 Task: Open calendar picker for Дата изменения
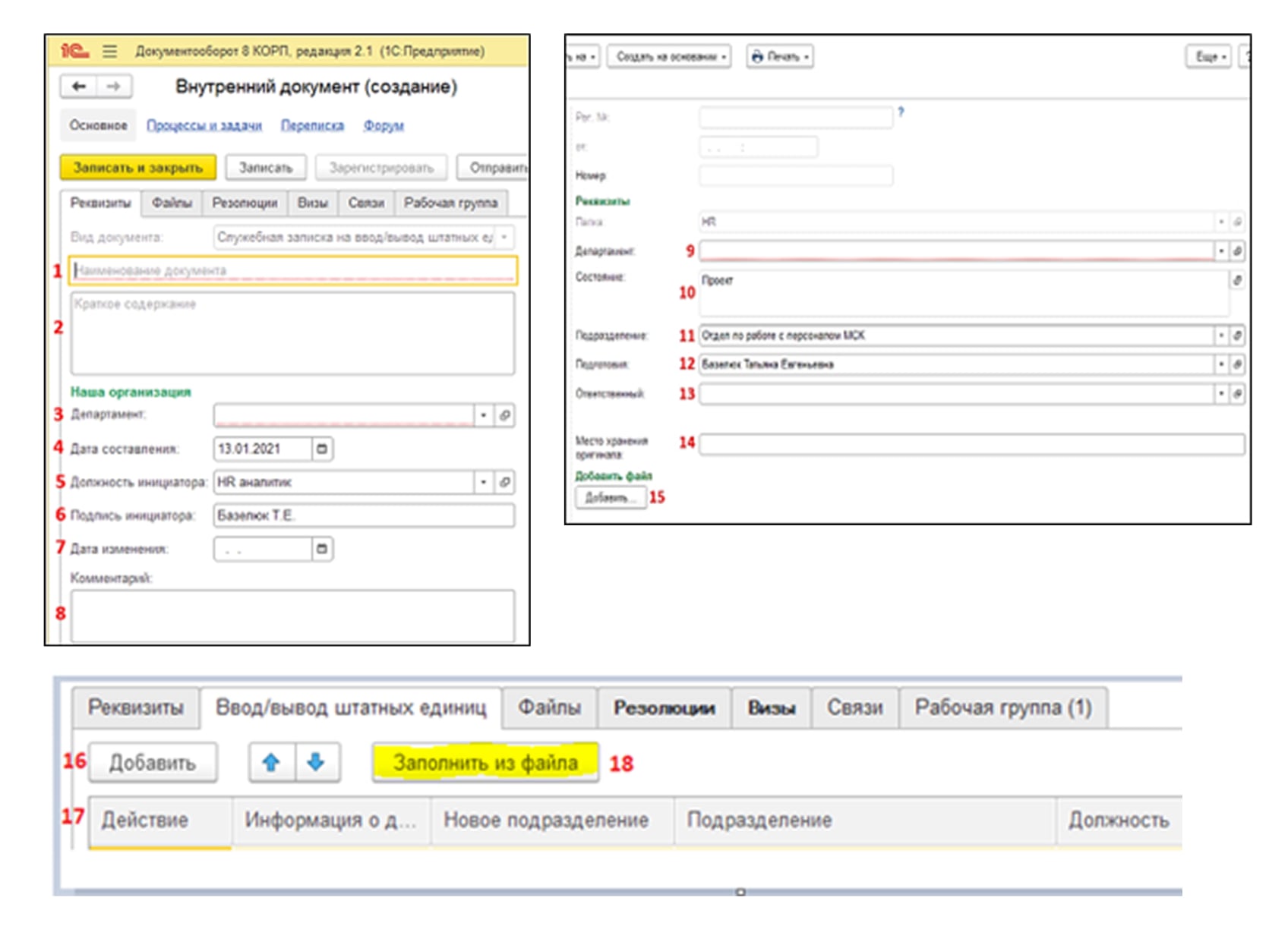pos(322,549)
